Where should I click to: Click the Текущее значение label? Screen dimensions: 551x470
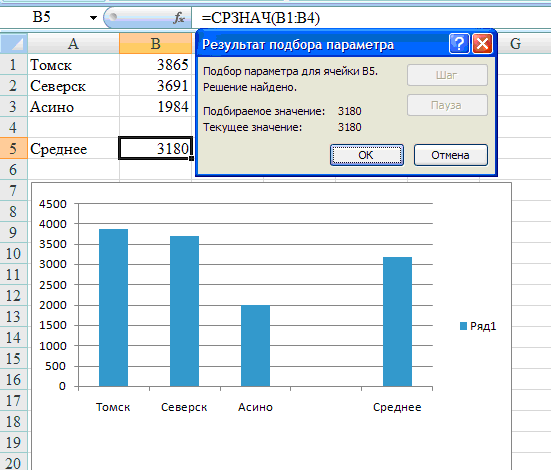click(253, 127)
